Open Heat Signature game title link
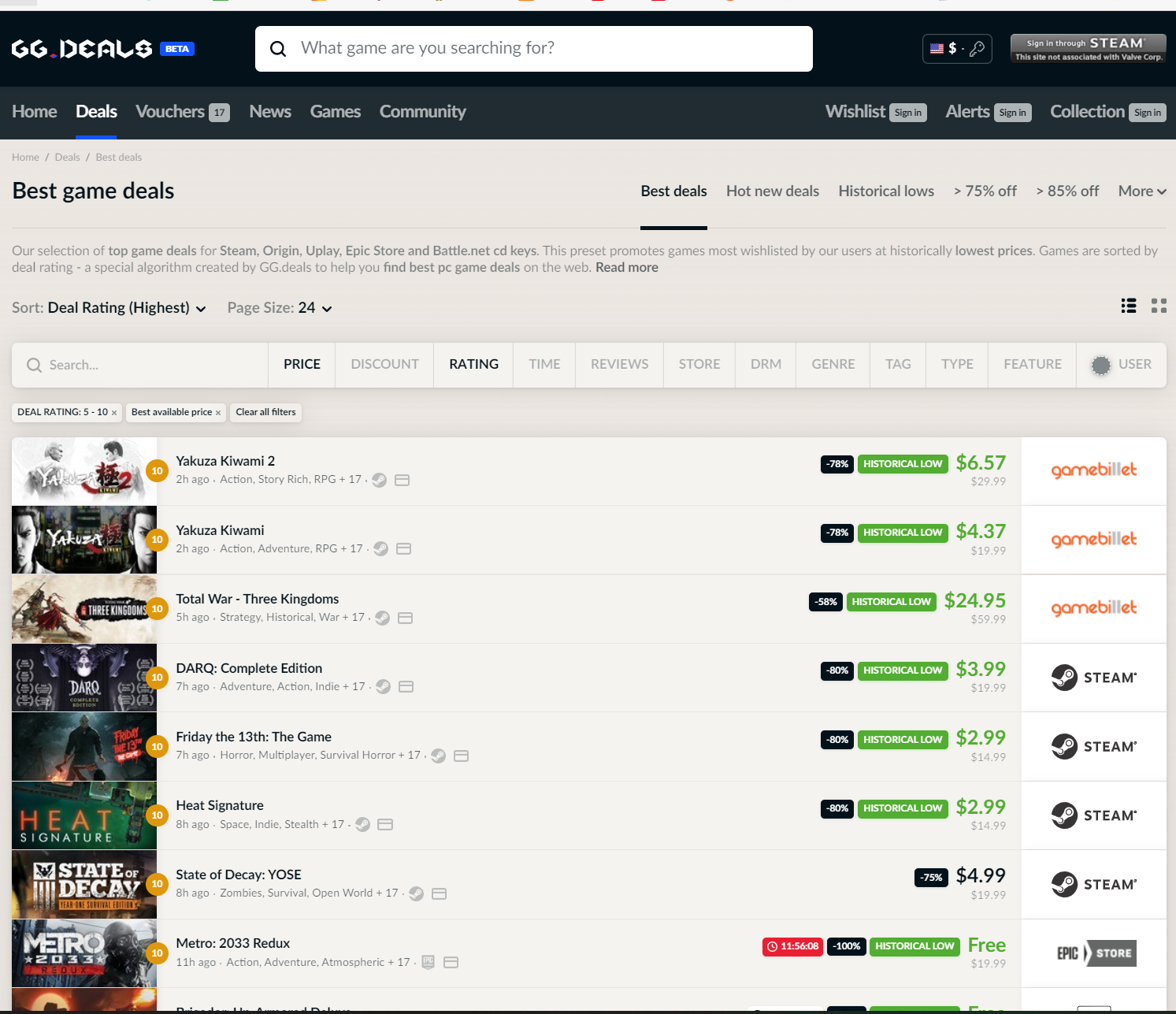1176x1014 pixels. click(x=220, y=805)
